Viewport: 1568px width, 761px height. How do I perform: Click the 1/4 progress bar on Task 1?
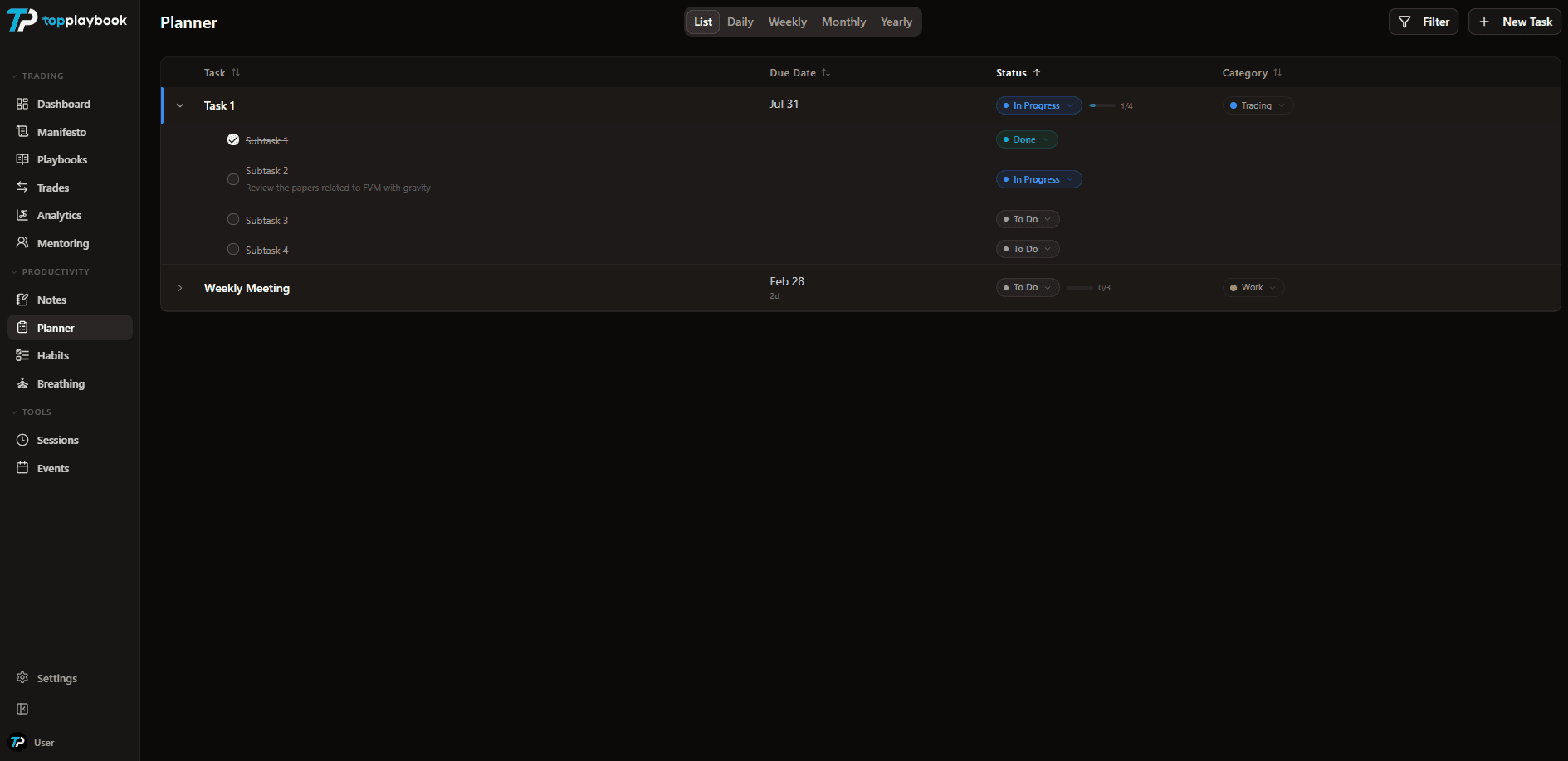1104,105
